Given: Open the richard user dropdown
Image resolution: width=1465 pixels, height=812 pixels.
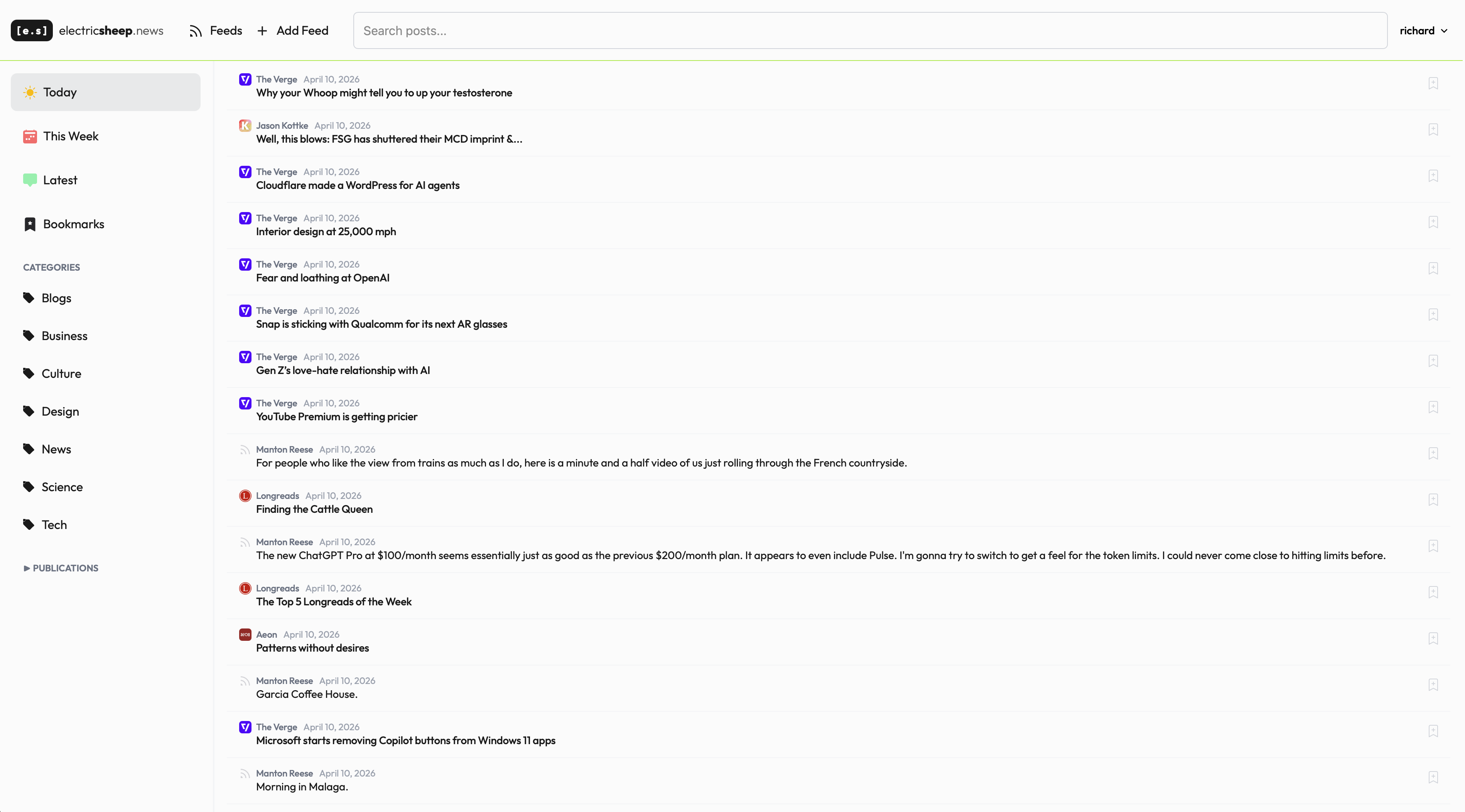Looking at the screenshot, I should pos(1423,31).
